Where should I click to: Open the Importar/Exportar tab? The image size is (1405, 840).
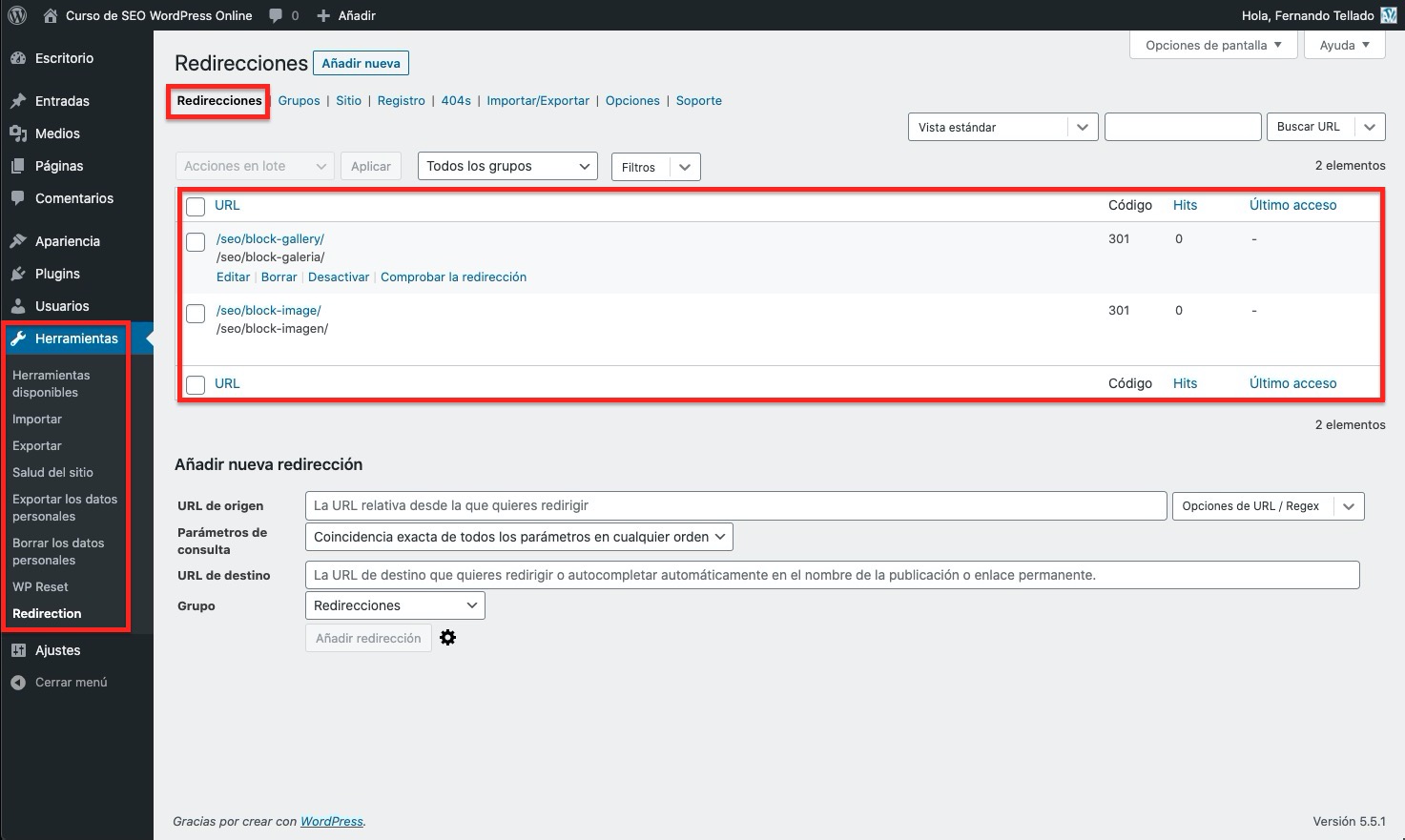point(538,100)
